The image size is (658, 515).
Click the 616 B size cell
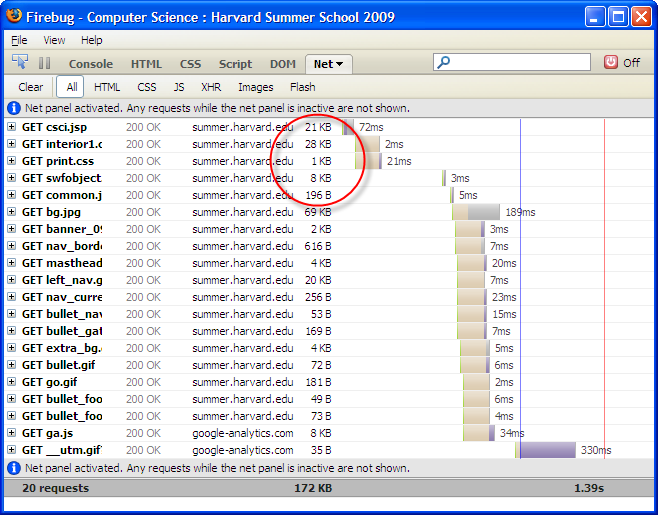318,246
